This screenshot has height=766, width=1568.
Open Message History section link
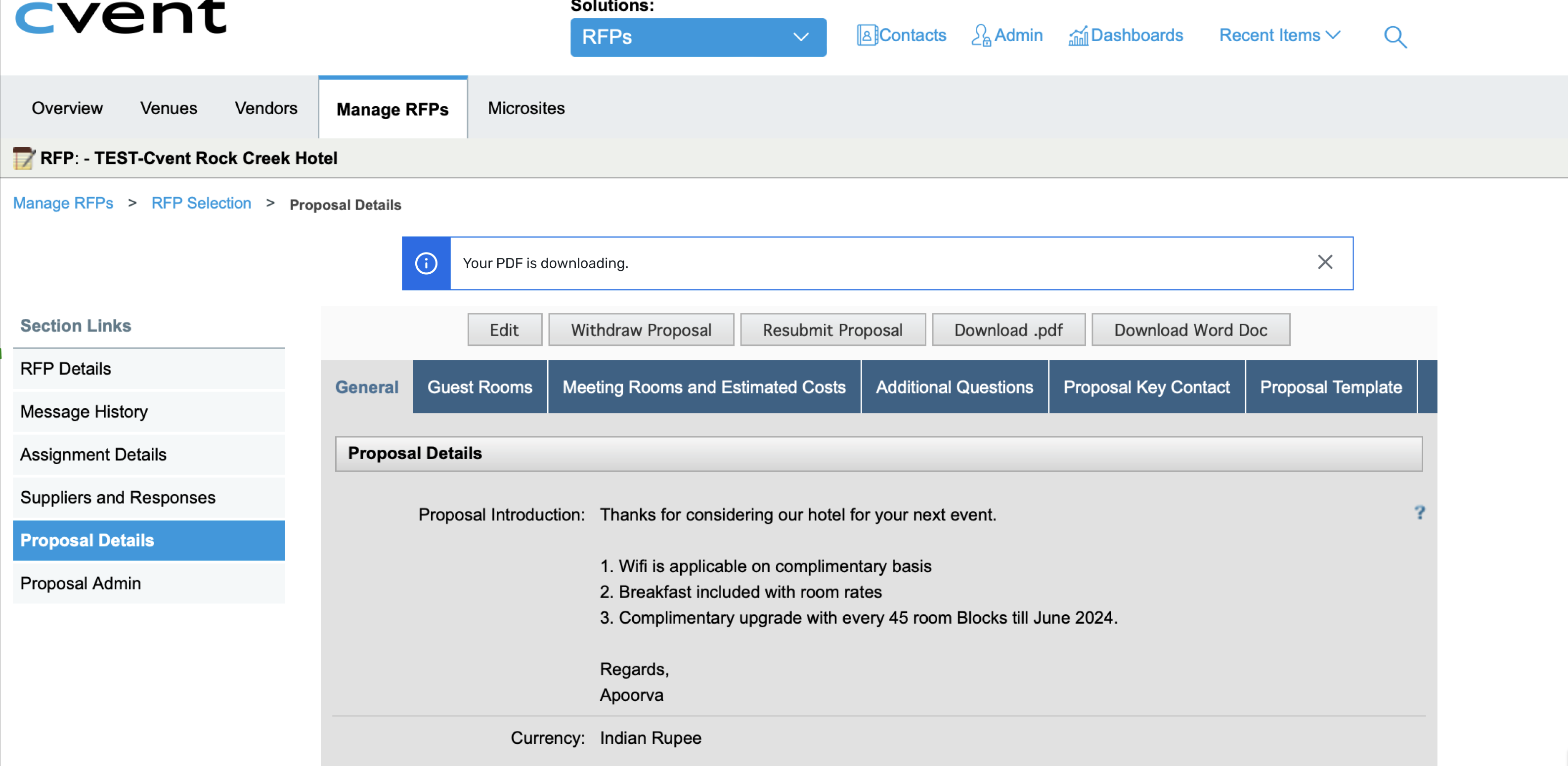click(148, 412)
